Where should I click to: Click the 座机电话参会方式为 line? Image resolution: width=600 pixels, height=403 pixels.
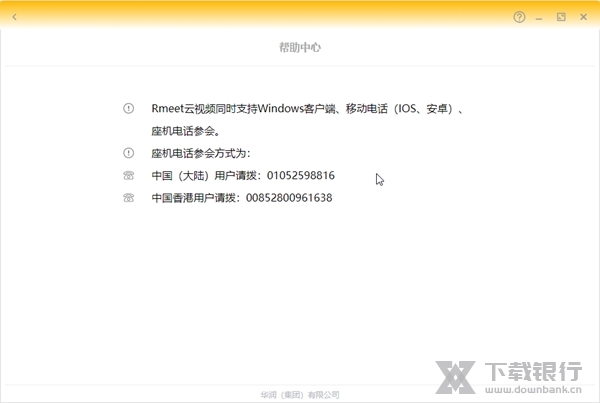(x=201, y=153)
